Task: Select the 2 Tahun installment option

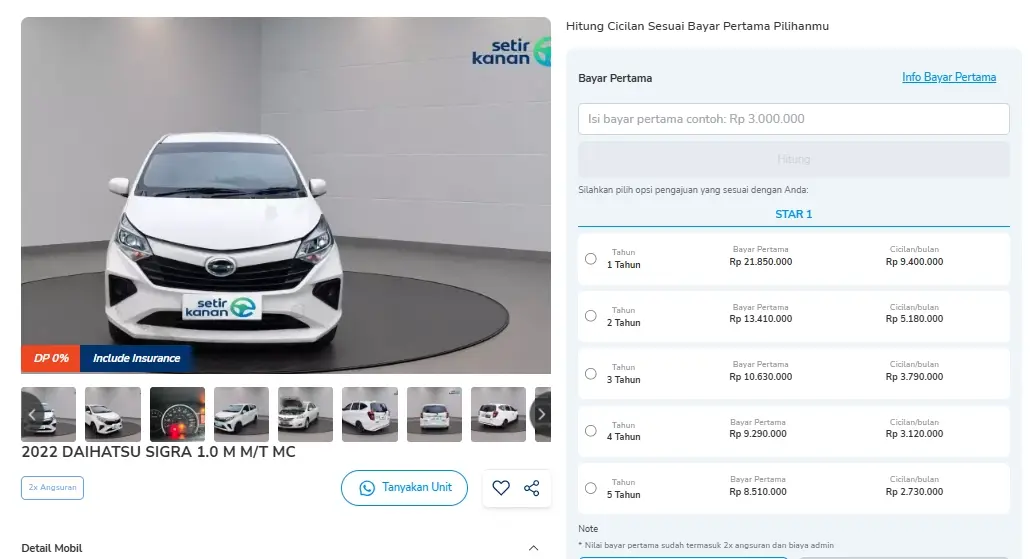Action: pyautogui.click(x=591, y=316)
